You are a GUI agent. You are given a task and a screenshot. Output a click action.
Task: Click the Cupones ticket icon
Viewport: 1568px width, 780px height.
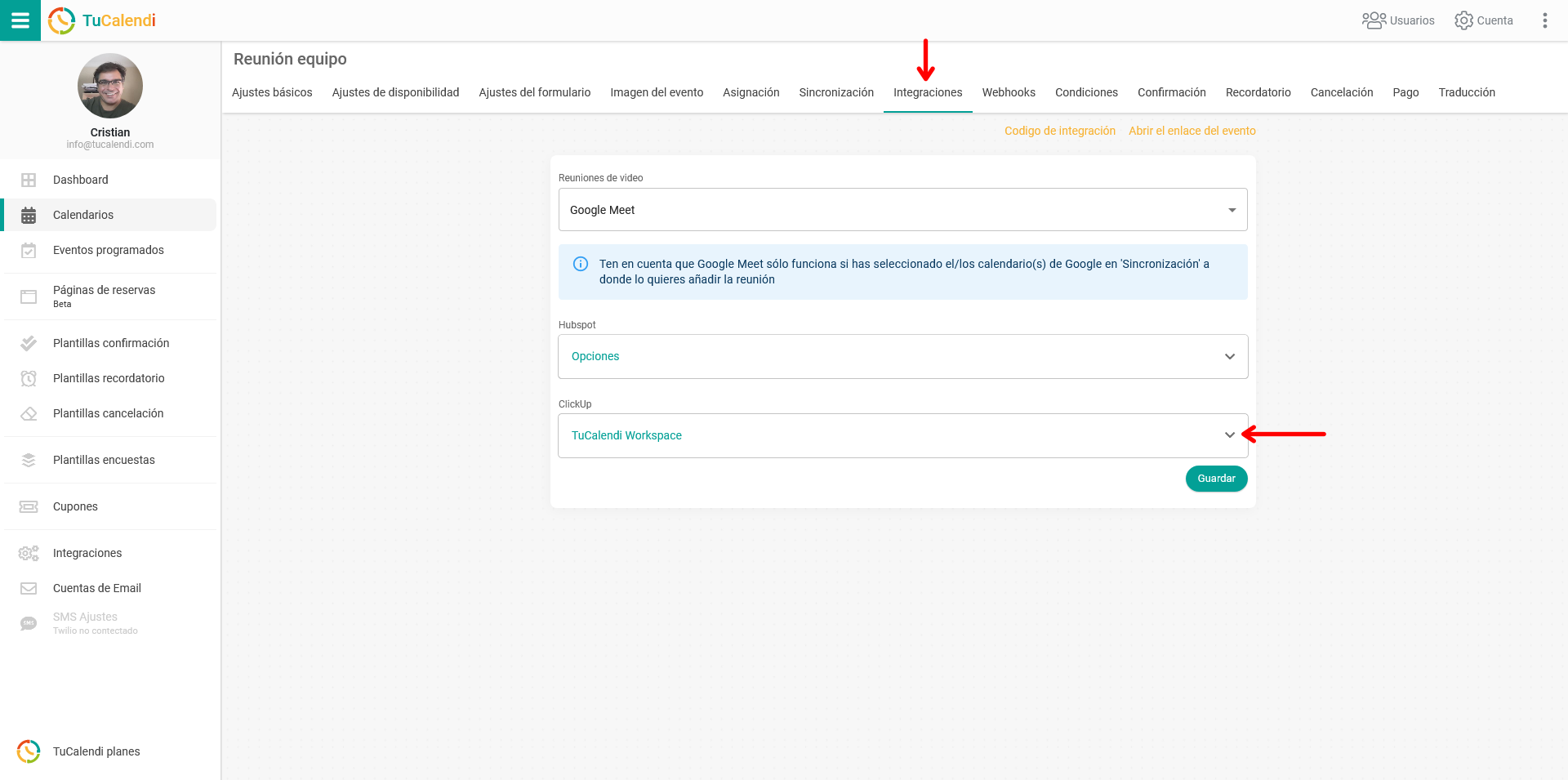(29, 506)
